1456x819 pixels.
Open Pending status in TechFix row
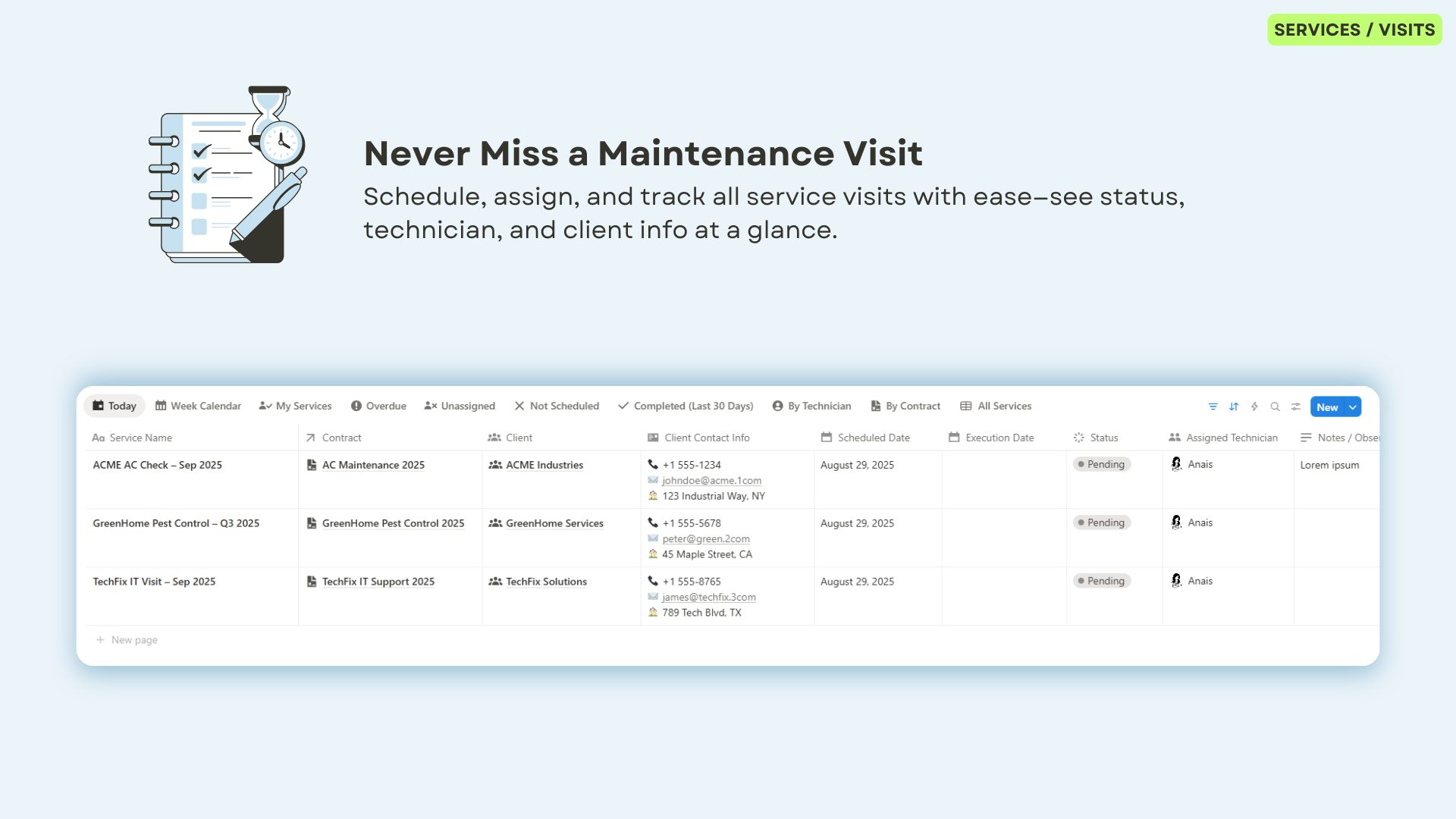(x=1102, y=581)
